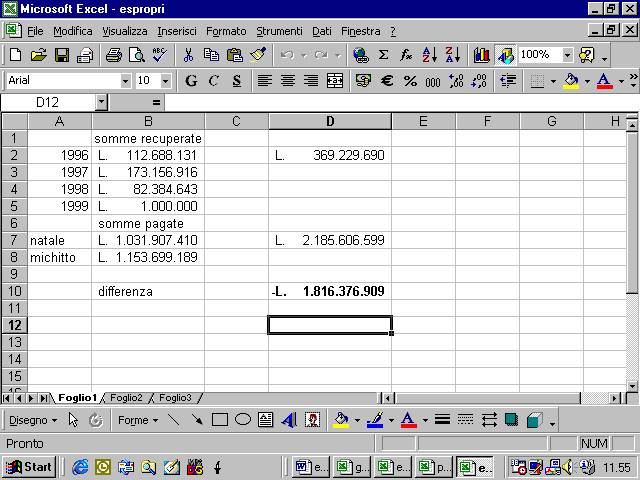Open a file with folder icon
Viewport: 640px width, 480px height.
pos(38,55)
